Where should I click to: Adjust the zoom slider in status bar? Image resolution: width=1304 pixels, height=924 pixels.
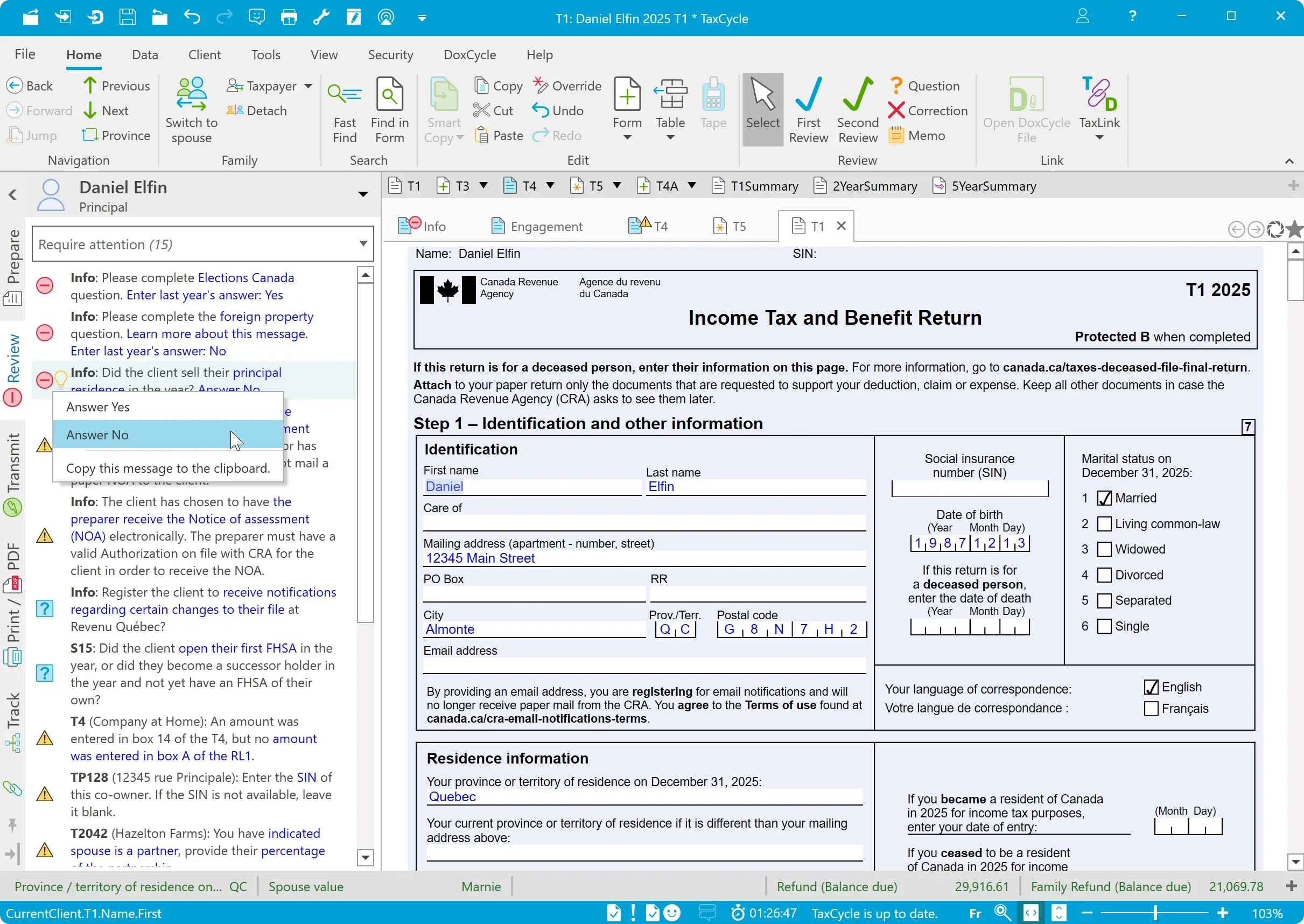pyautogui.click(x=1155, y=913)
